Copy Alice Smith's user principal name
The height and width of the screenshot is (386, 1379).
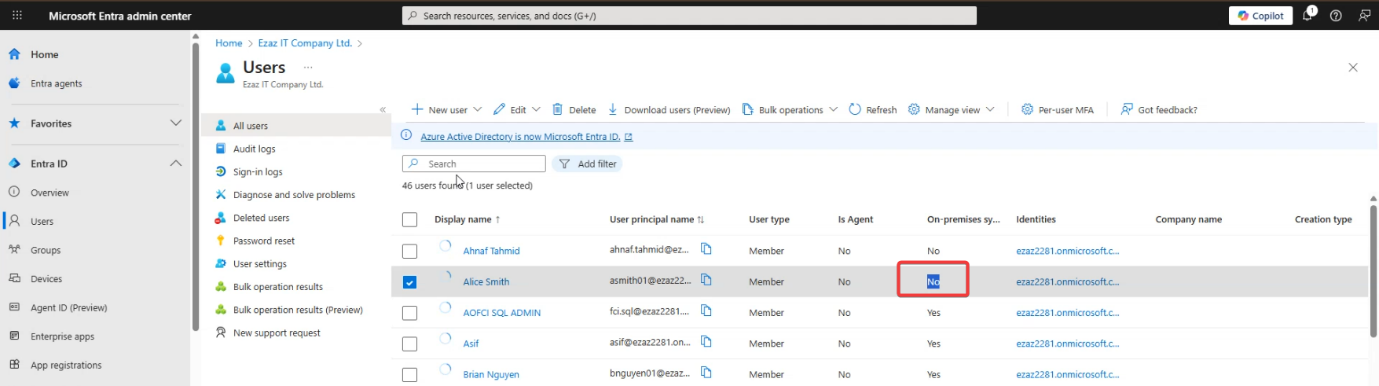[706, 281]
